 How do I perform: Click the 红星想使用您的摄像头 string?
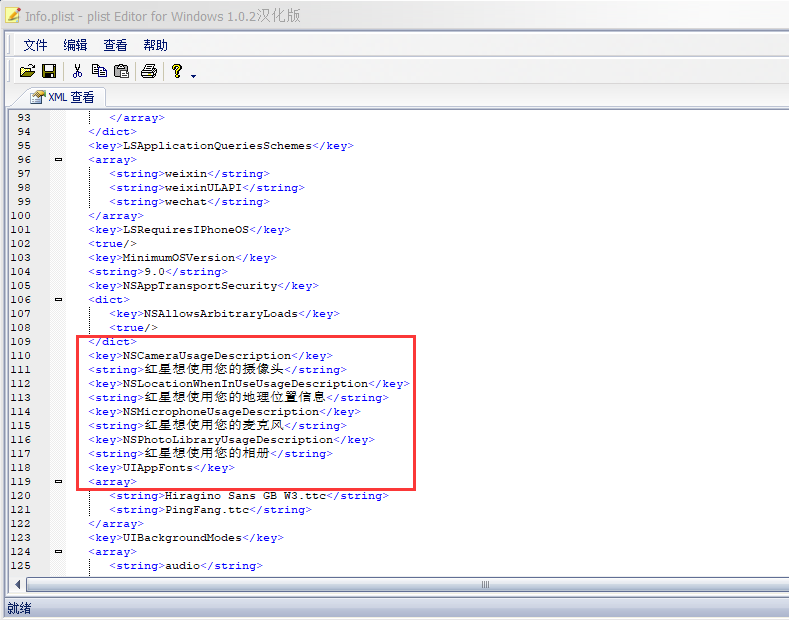(x=214, y=369)
